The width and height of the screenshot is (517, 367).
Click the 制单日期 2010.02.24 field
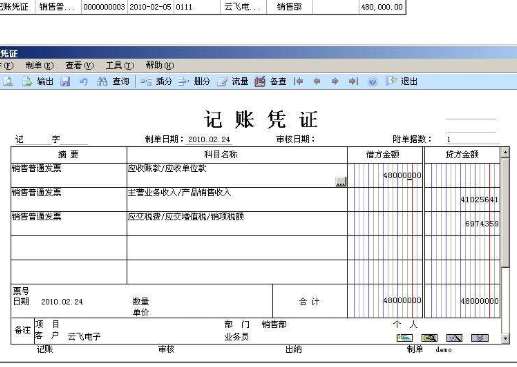209,139
